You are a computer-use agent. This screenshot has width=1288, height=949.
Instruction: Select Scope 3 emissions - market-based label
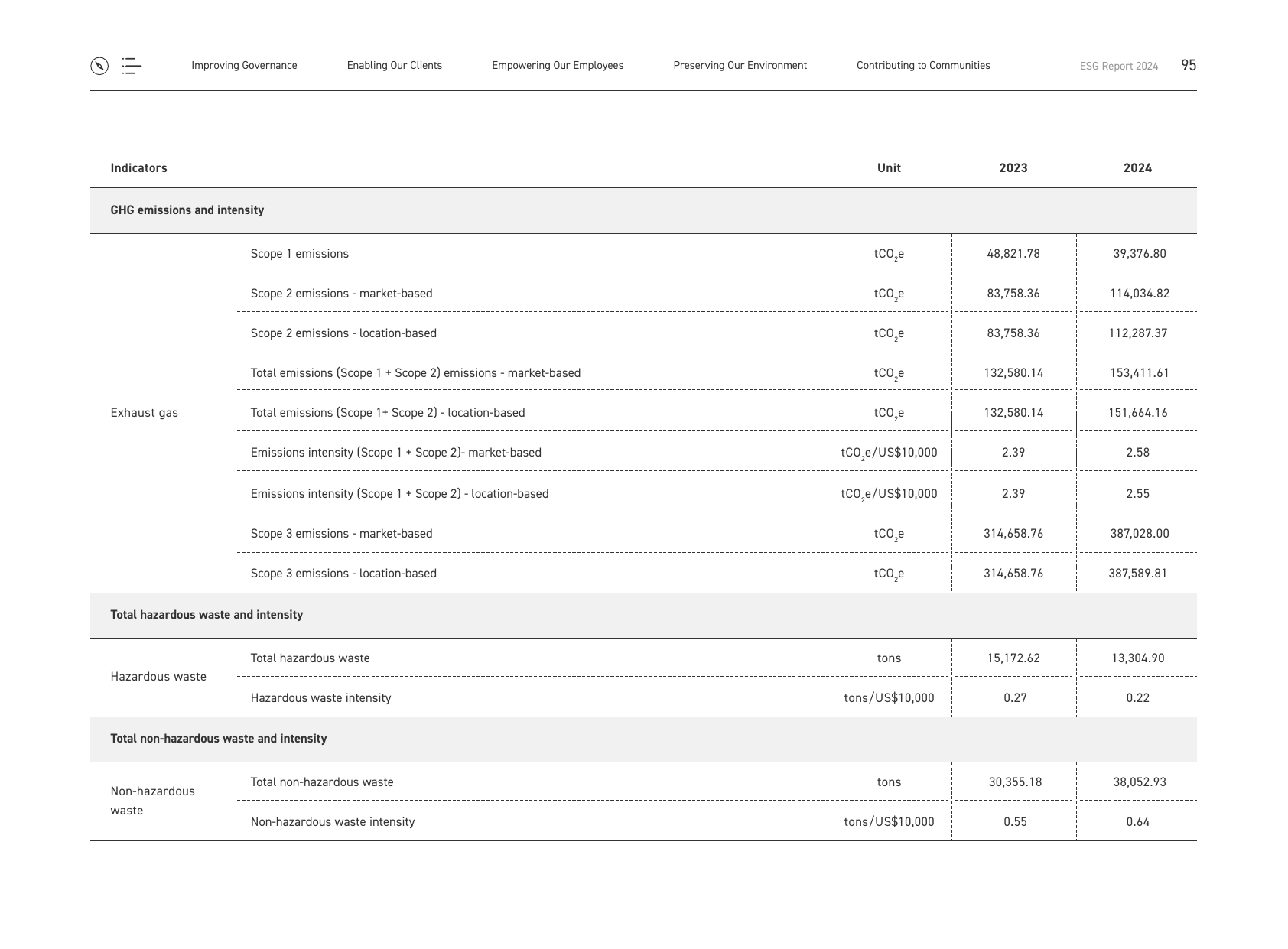(341, 534)
